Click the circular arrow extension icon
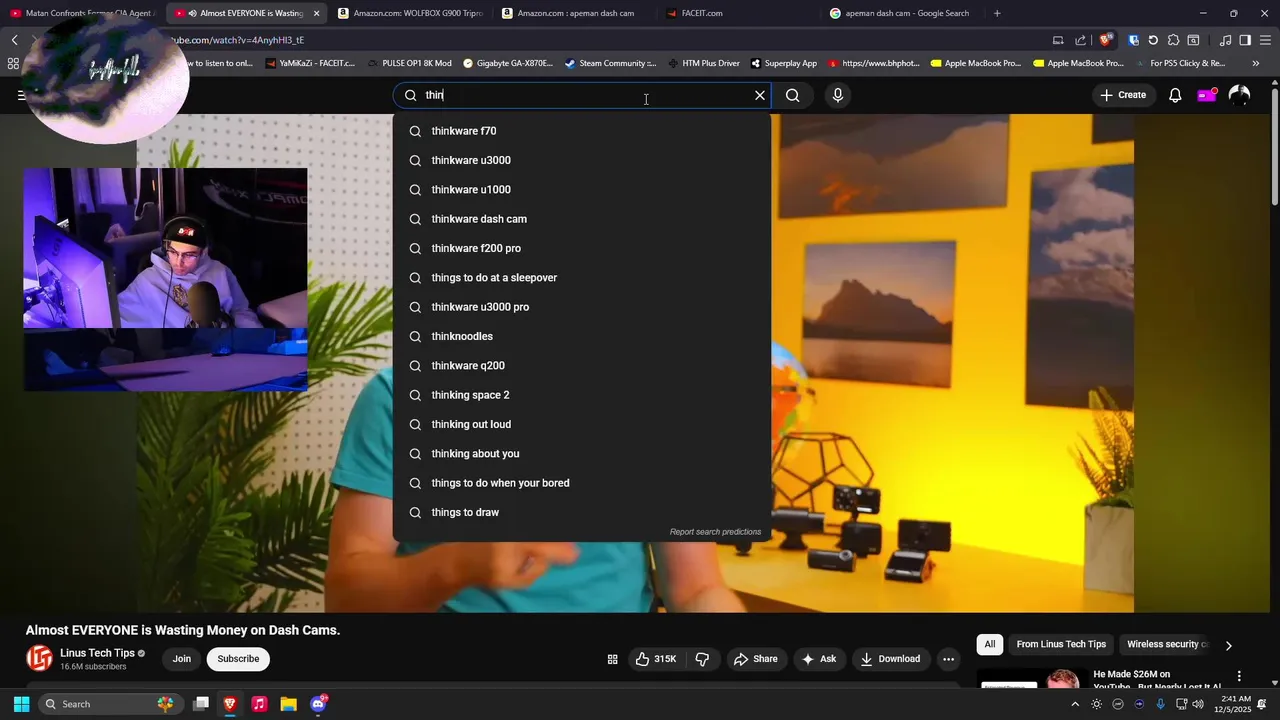This screenshot has height=720, width=1280. coord(1153,40)
